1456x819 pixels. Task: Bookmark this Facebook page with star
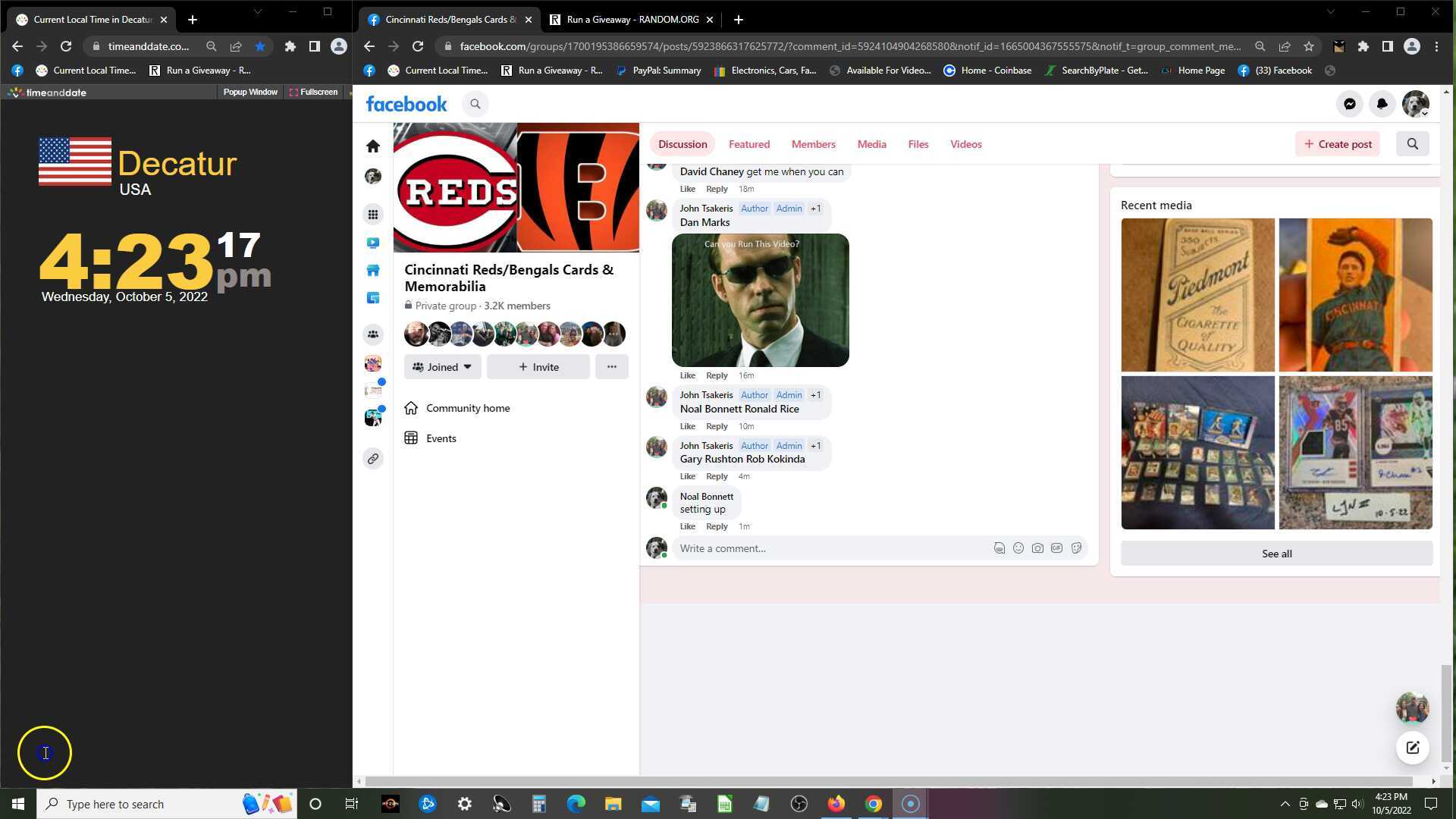1309,46
